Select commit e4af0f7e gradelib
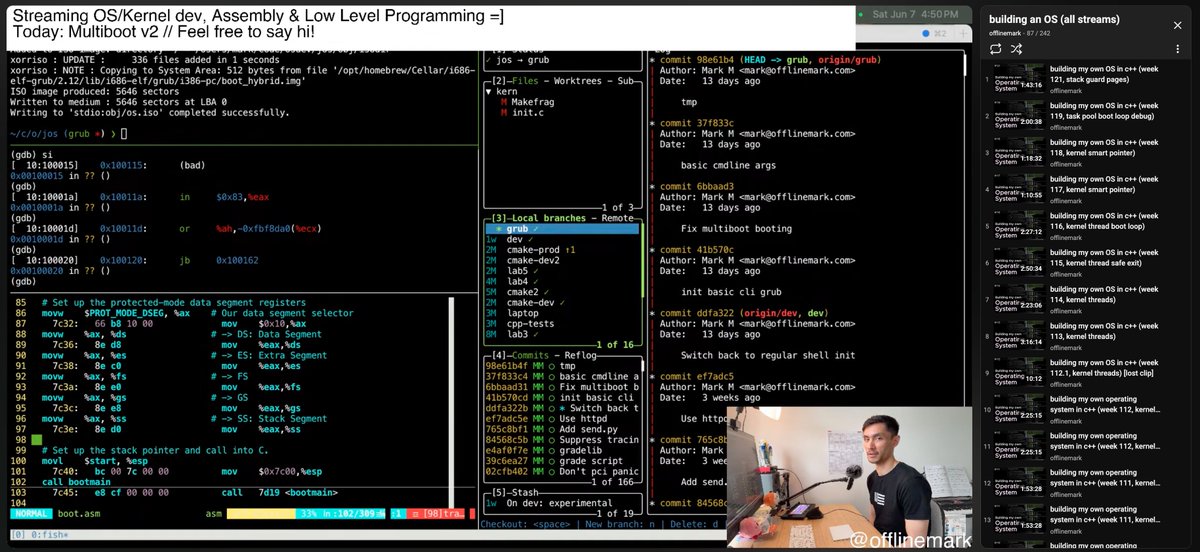The image size is (1200, 552). 561,450
